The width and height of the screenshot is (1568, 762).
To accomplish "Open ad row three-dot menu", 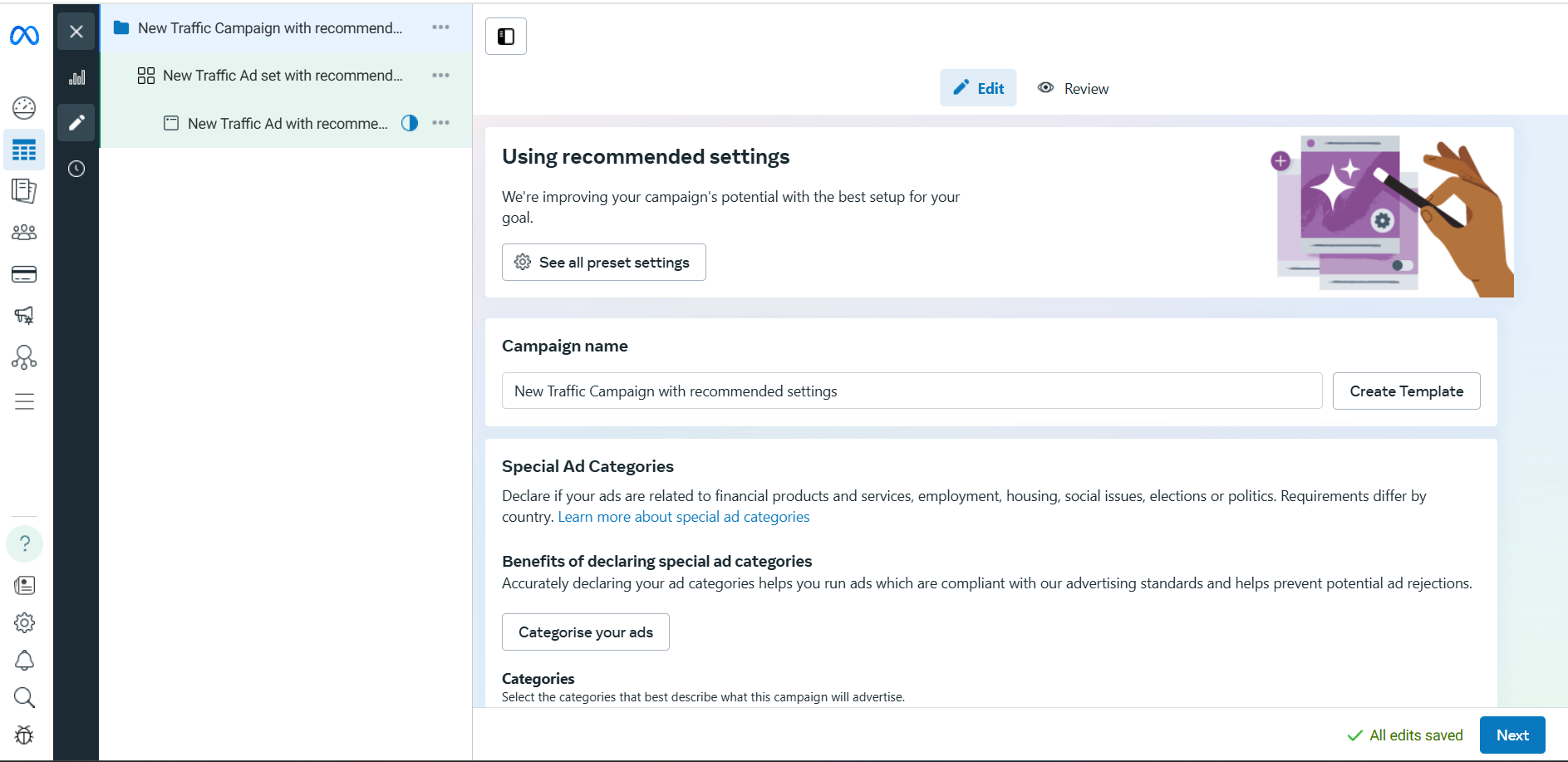I will (x=440, y=123).
